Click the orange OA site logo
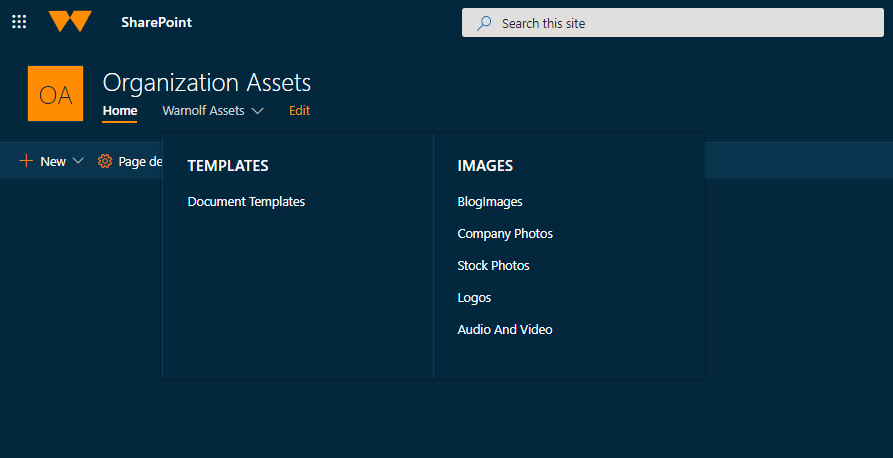Image resolution: width=893 pixels, height=458 pixels. [55, 94]
